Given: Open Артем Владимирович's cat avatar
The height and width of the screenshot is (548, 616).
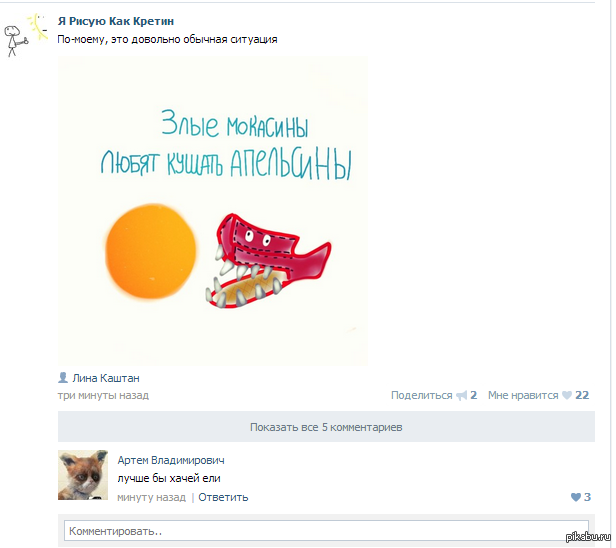Looking at the screenshot, I should pyautogui.click(x=83, y=475).
